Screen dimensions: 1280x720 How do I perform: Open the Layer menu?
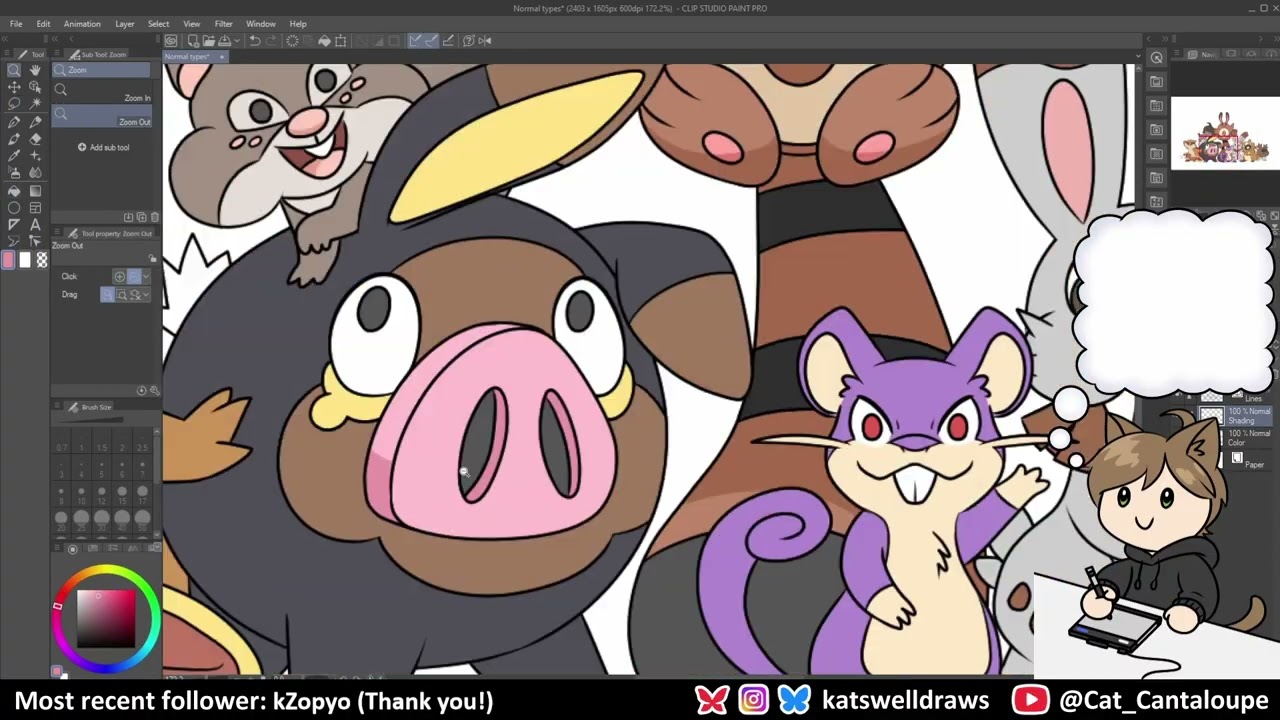125,24
